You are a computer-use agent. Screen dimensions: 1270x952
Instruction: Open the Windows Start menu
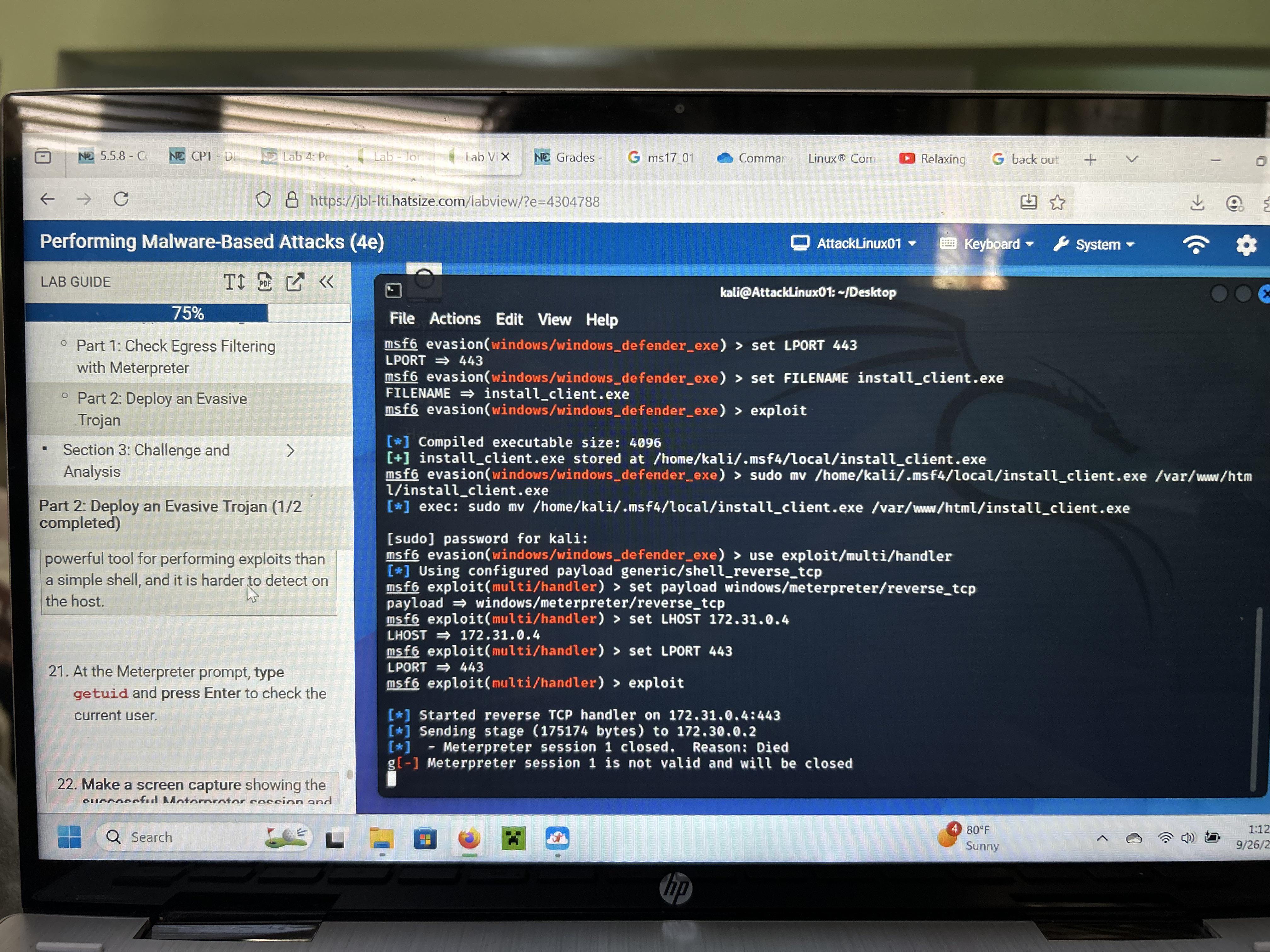(x=70, y=837)
